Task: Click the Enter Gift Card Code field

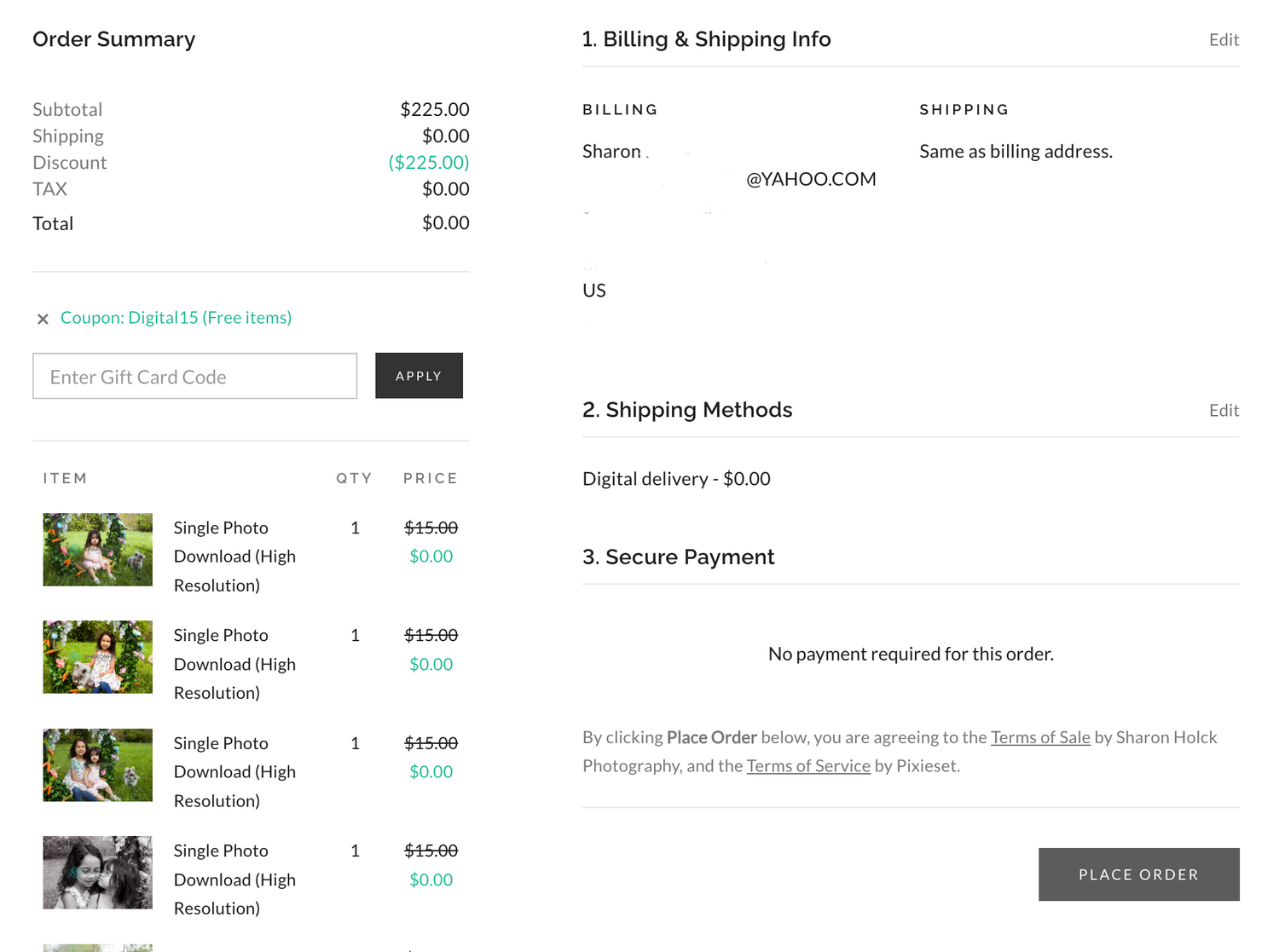Action: point(195,376)
